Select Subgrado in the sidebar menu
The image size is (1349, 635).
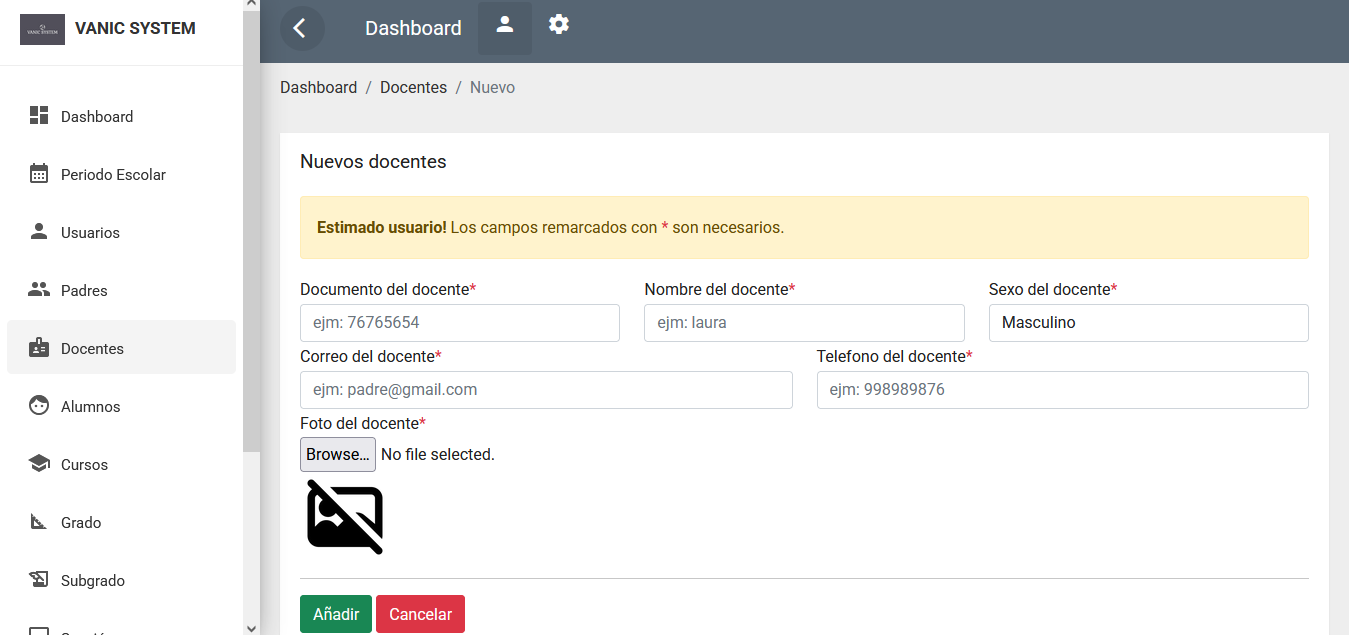click(x=92, y=580)
